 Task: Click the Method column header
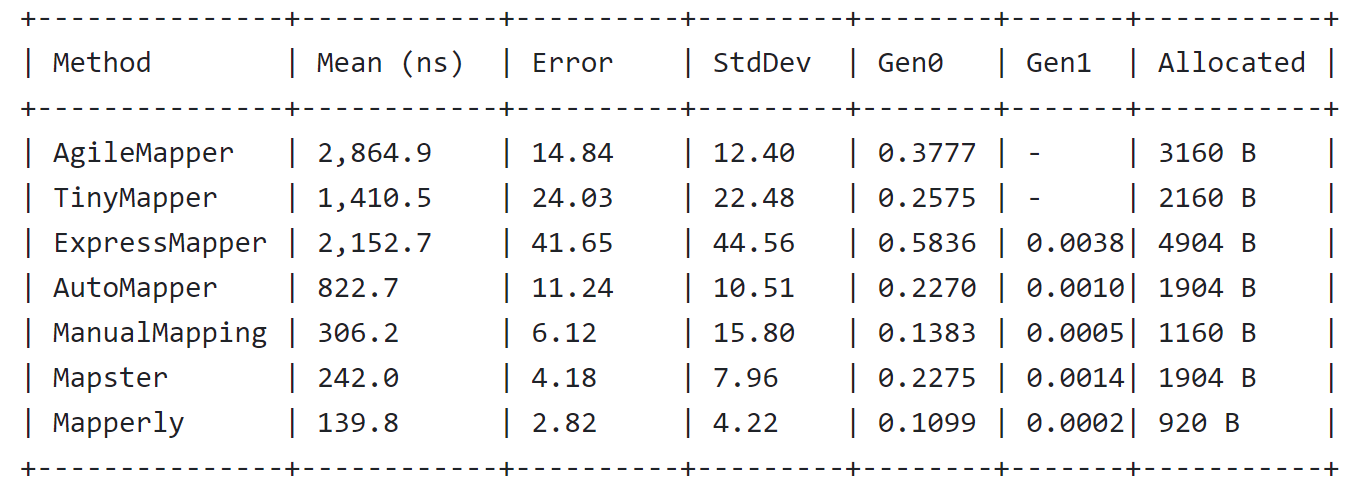tap(102, 63)
